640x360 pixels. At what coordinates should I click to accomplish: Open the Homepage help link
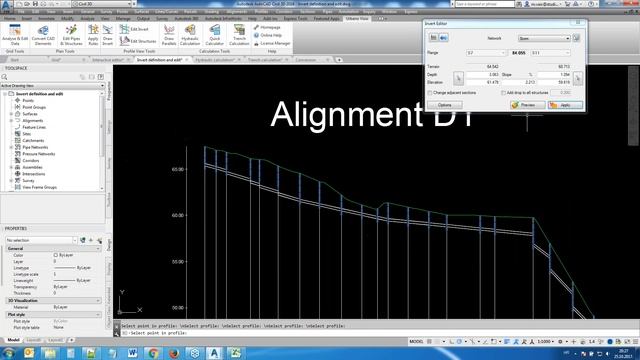[x=267, y=27]
